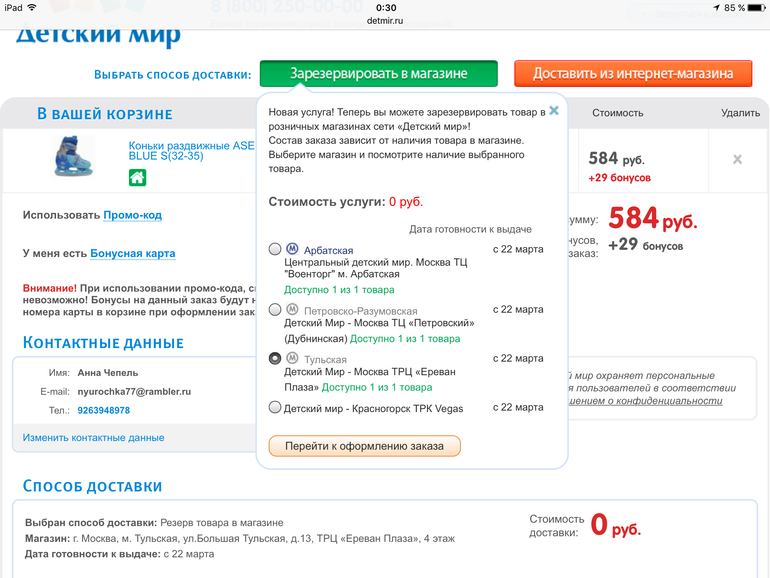
Task: Click Изменить контактные данные link
Action: 94,438
